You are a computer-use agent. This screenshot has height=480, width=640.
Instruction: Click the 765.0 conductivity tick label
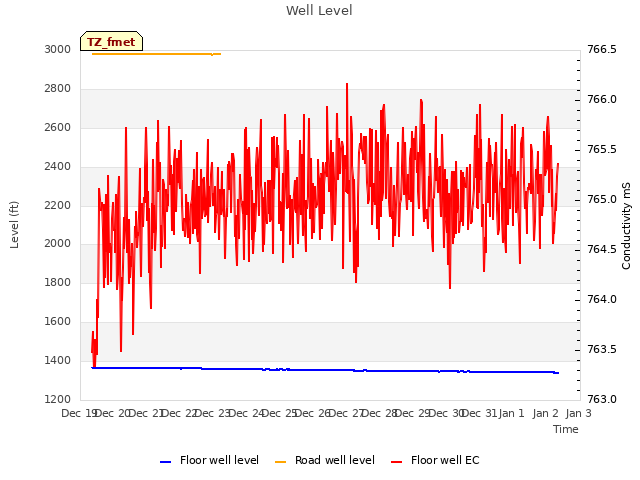tap(602, 200)
